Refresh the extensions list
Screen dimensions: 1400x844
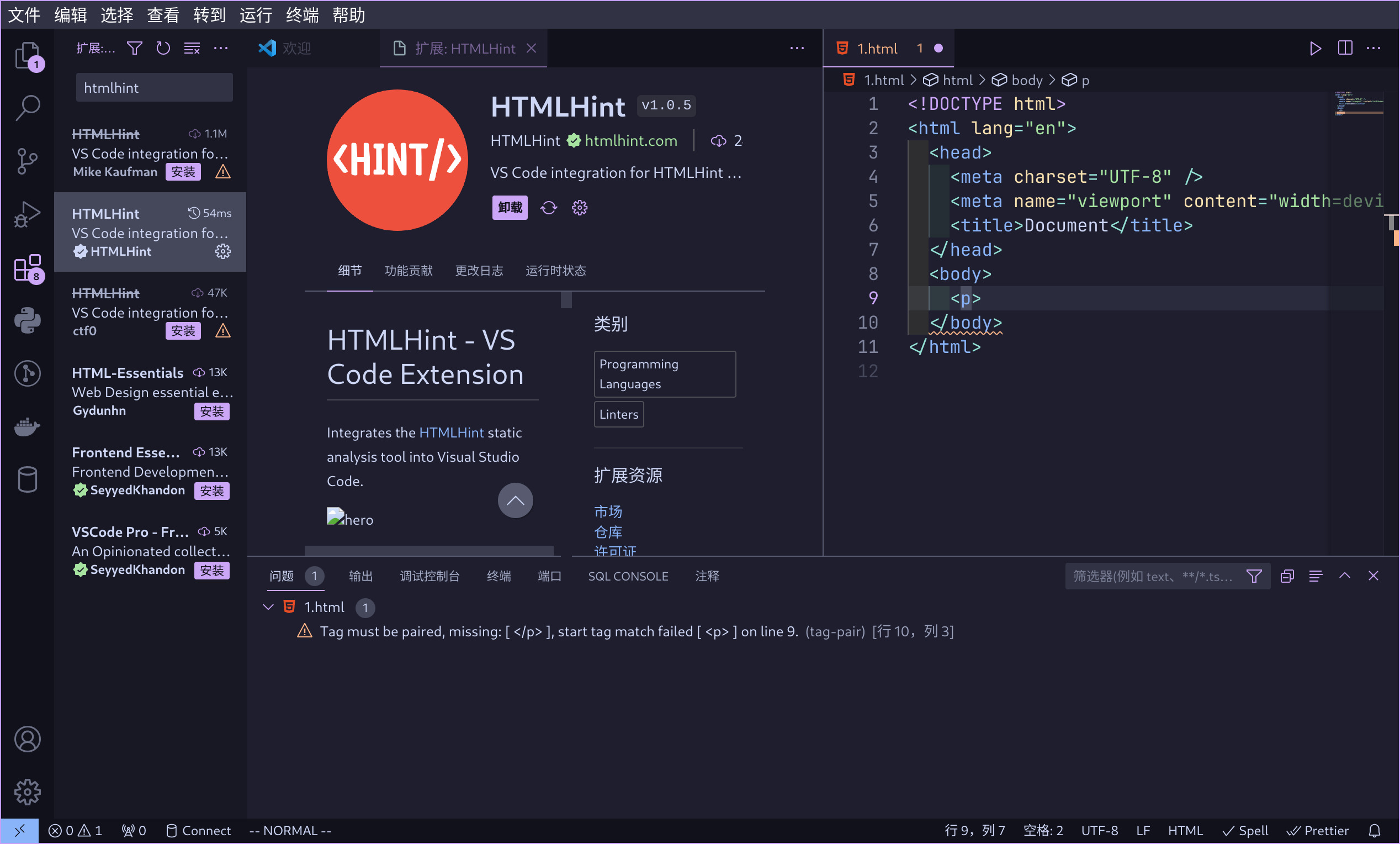click(x=163, y=48)
